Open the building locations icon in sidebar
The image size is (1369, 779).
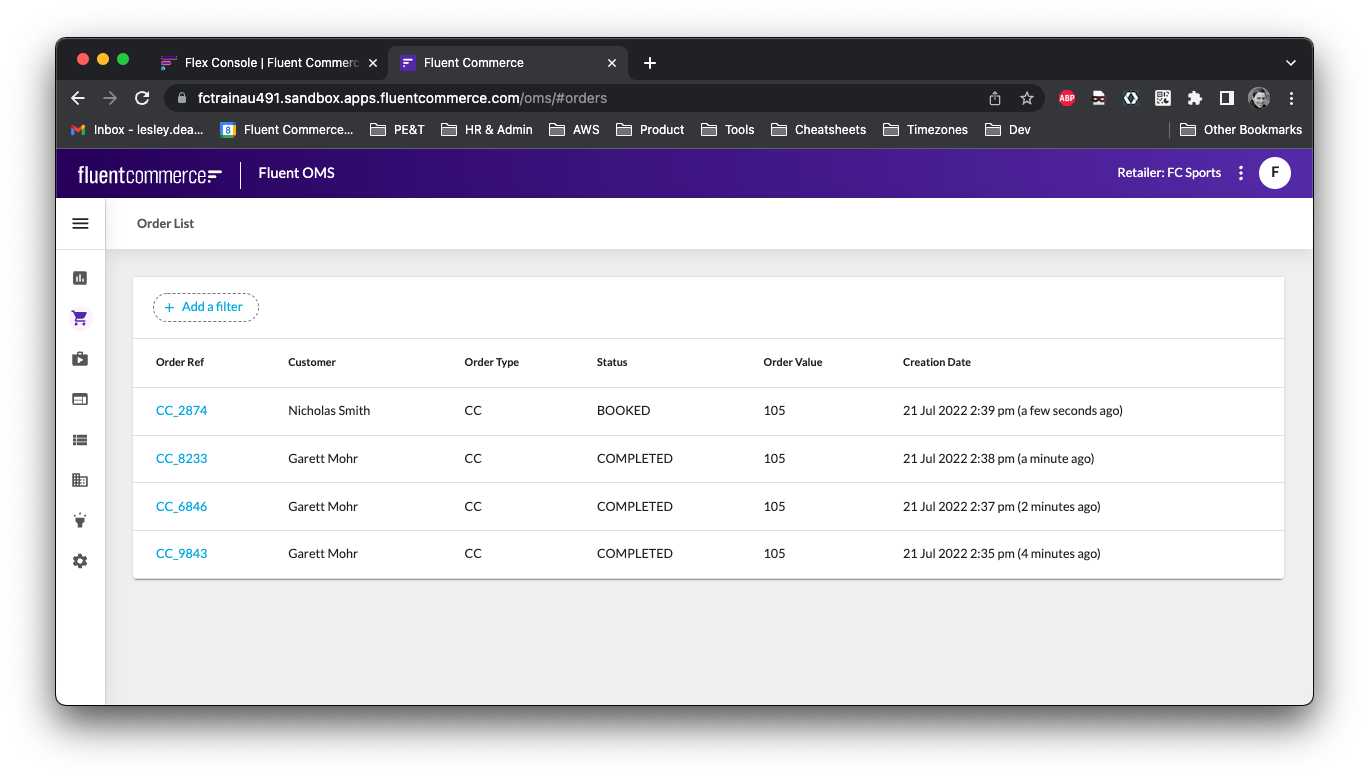click(x=80, y=480)
